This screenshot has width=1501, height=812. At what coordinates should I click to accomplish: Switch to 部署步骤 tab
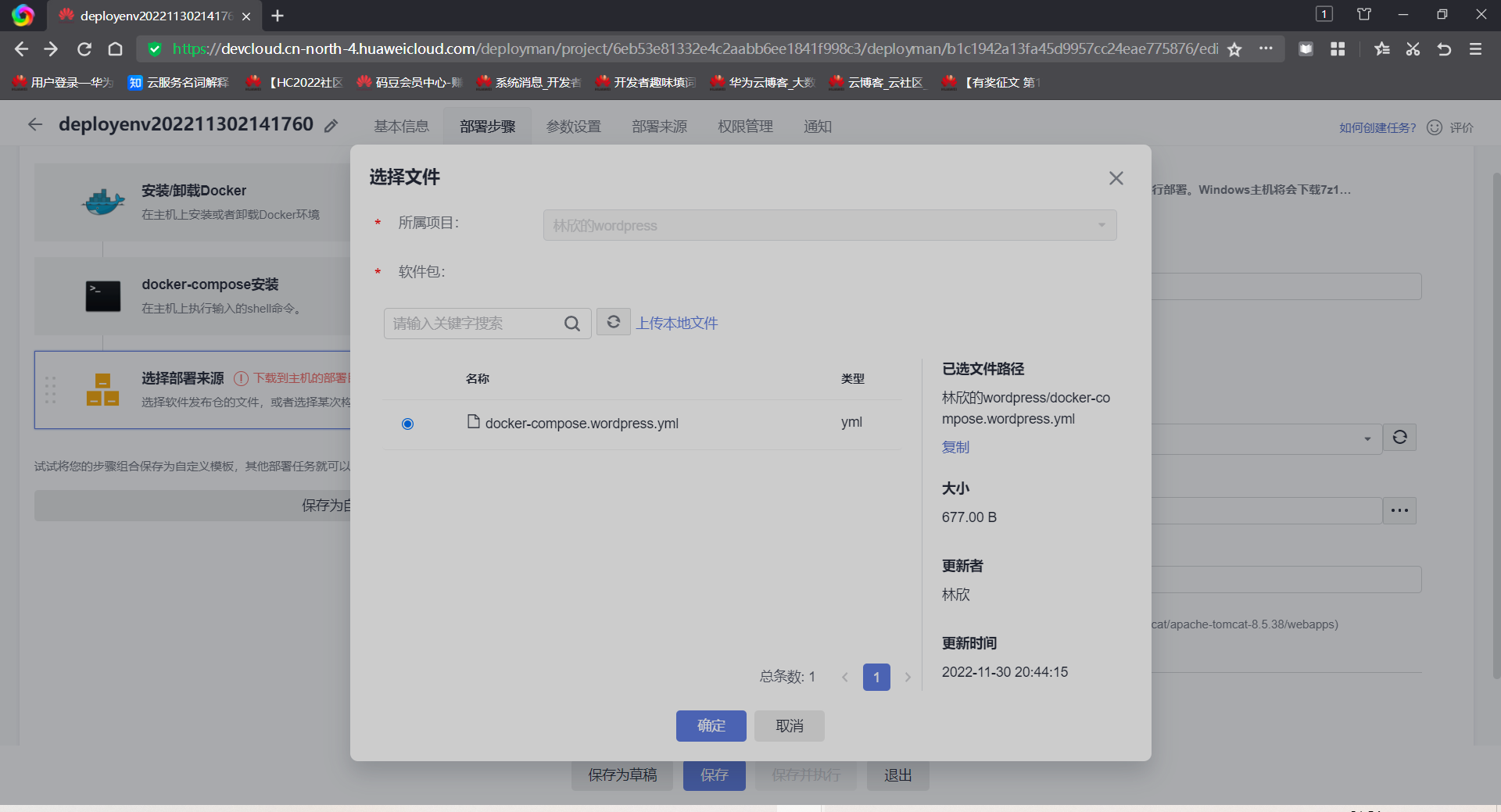(487, 127)
